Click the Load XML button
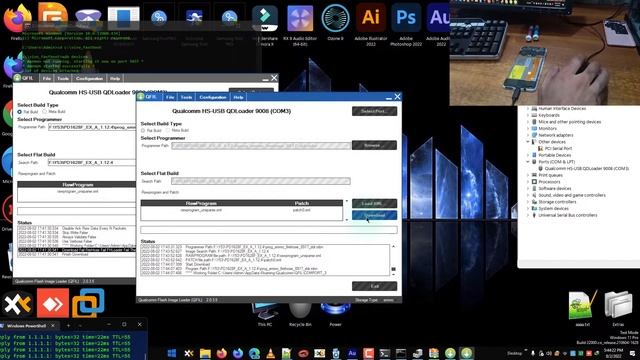Image resolution: width=640 pixels, height=360 pixels. coord(374,203)
